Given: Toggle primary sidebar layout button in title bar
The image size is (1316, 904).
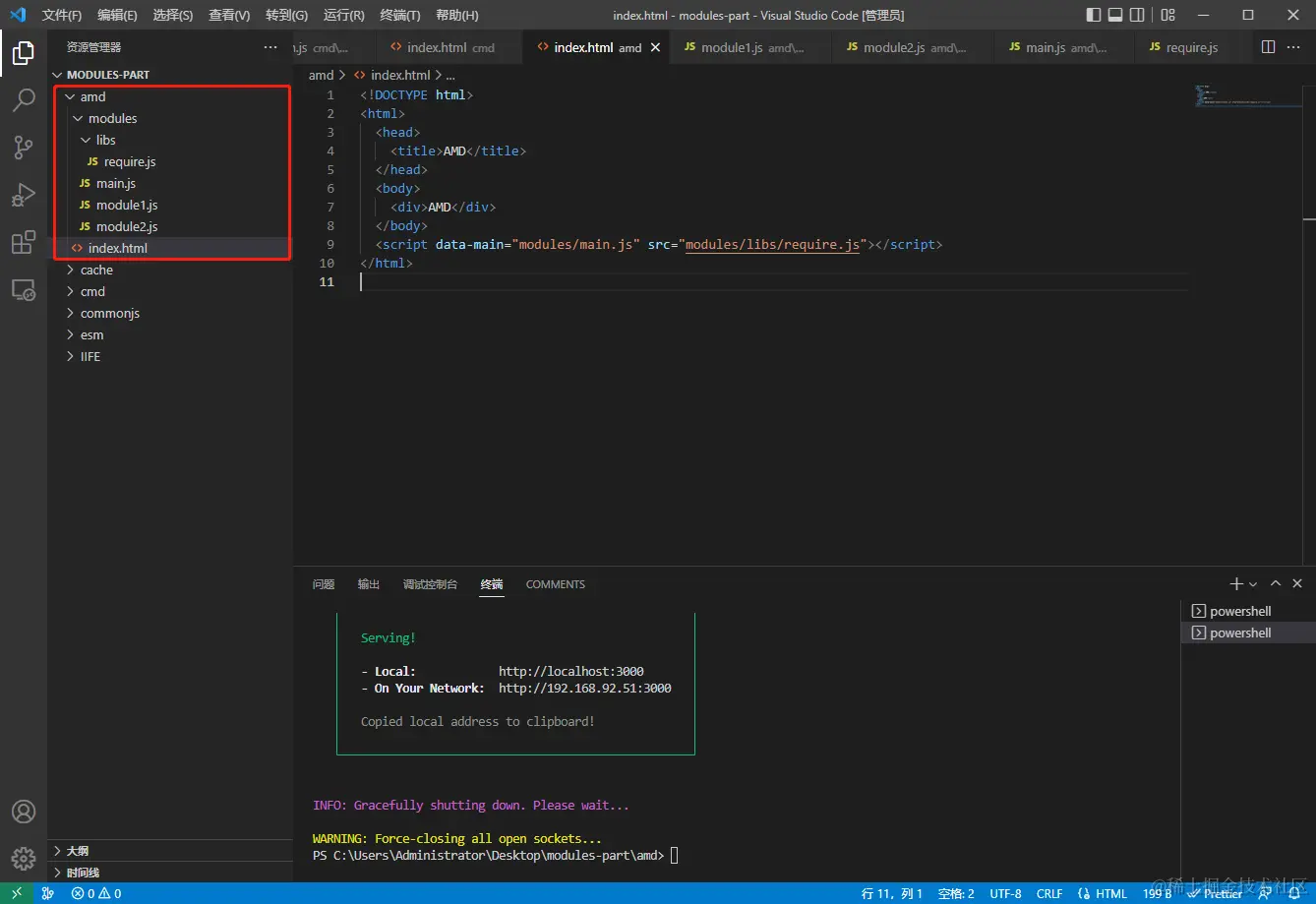Looking at the screenshot, I should [x=1094, y=15].
